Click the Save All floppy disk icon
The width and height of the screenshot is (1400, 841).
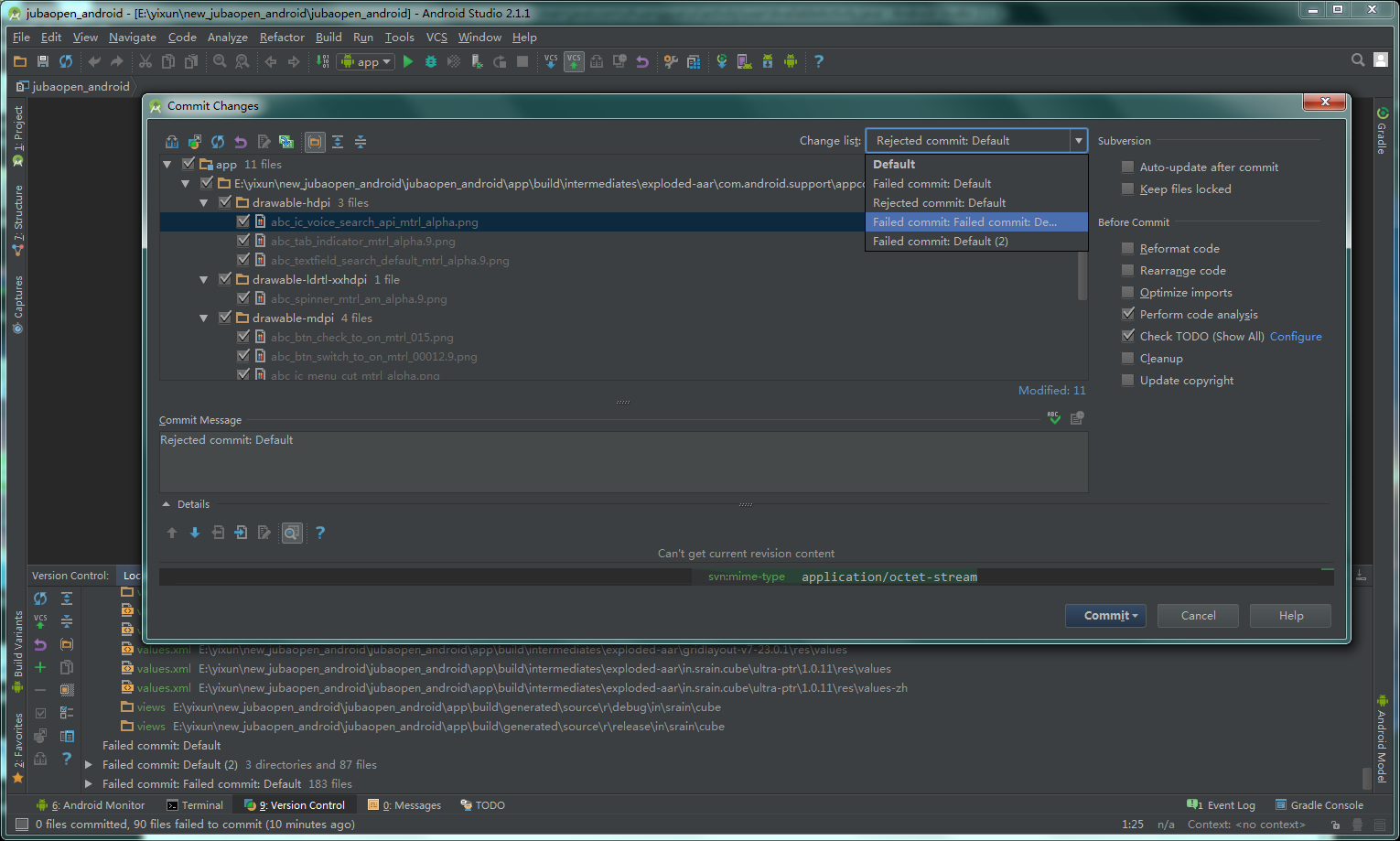pyautogui.click(x=43, y=61)
